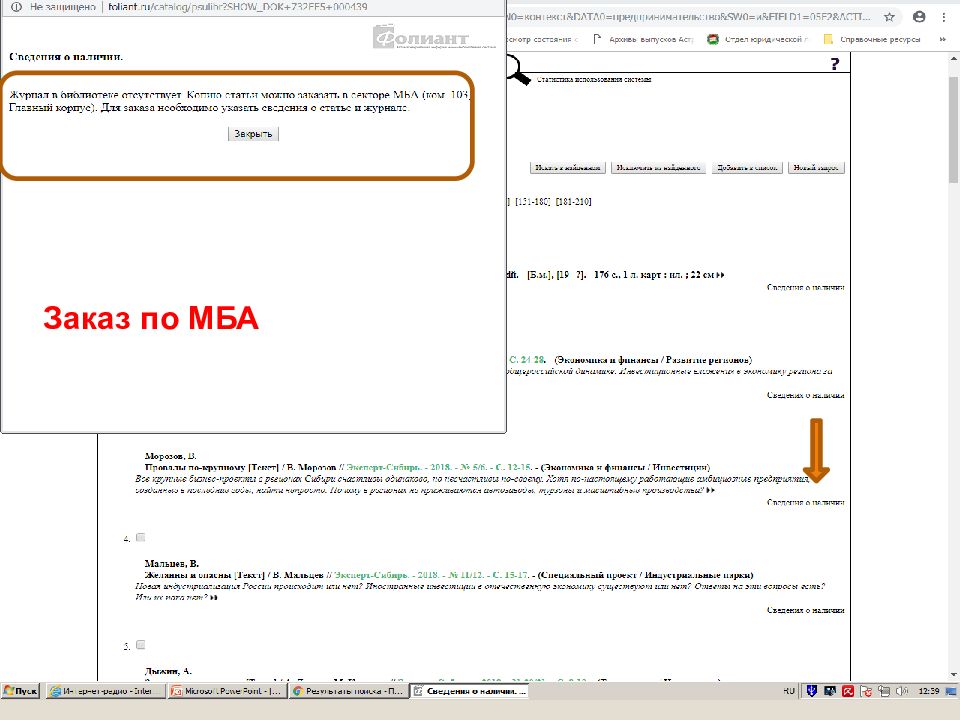960x720 pixels.
Task: Click the Закрыть button in the popup
Action: (253, 134)
